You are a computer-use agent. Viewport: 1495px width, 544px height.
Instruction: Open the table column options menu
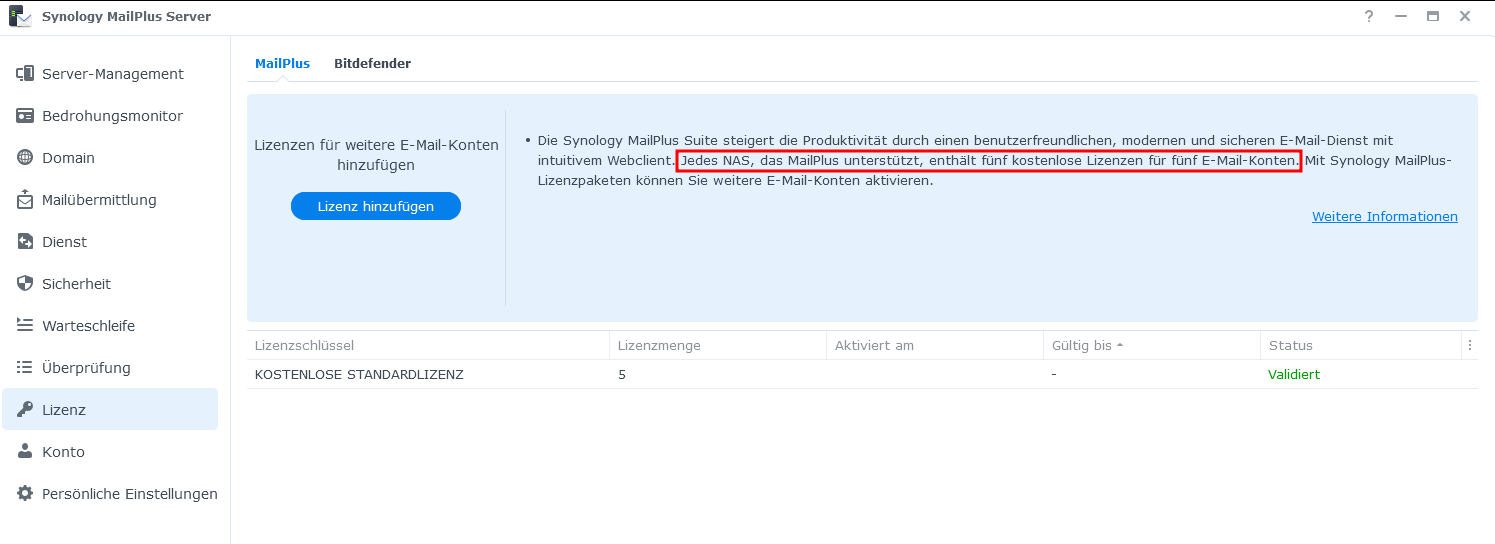point(1469,346)
